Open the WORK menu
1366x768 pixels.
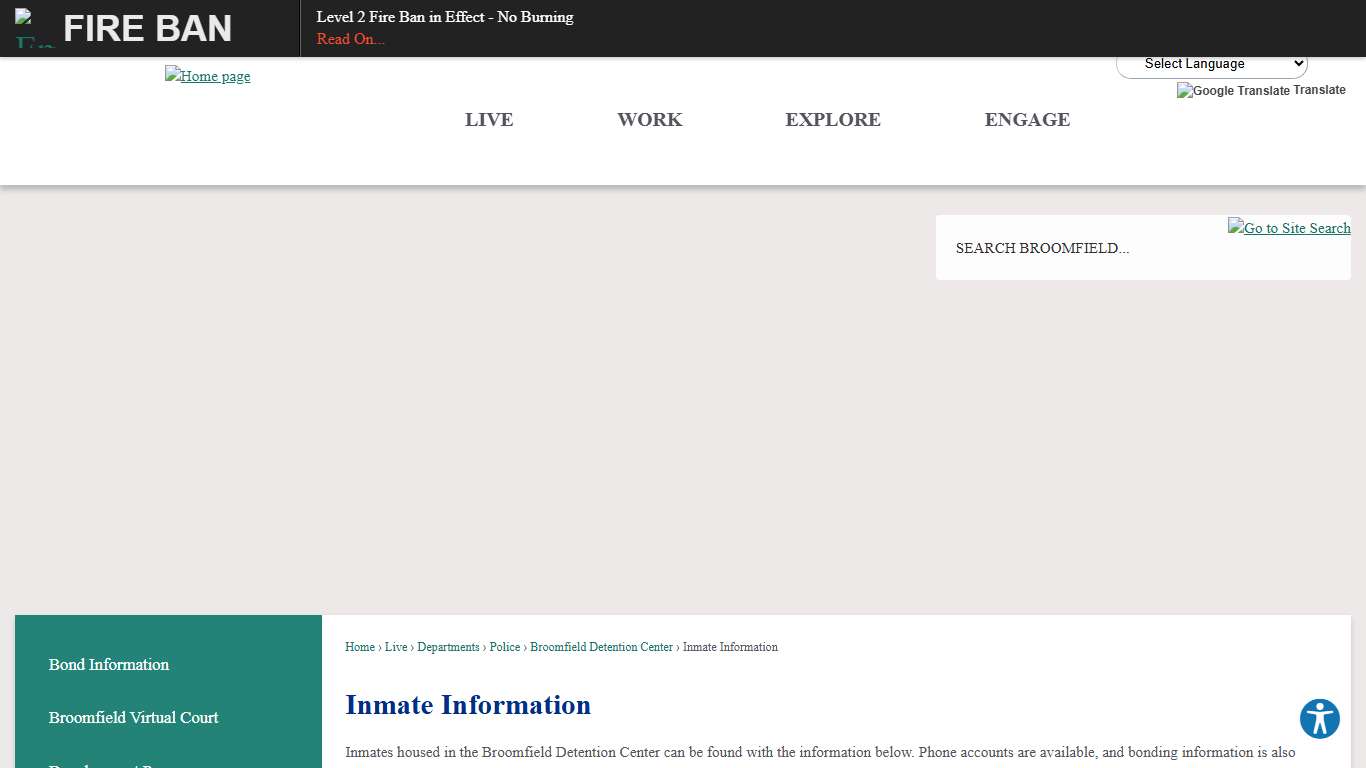[x=649, y=120]
